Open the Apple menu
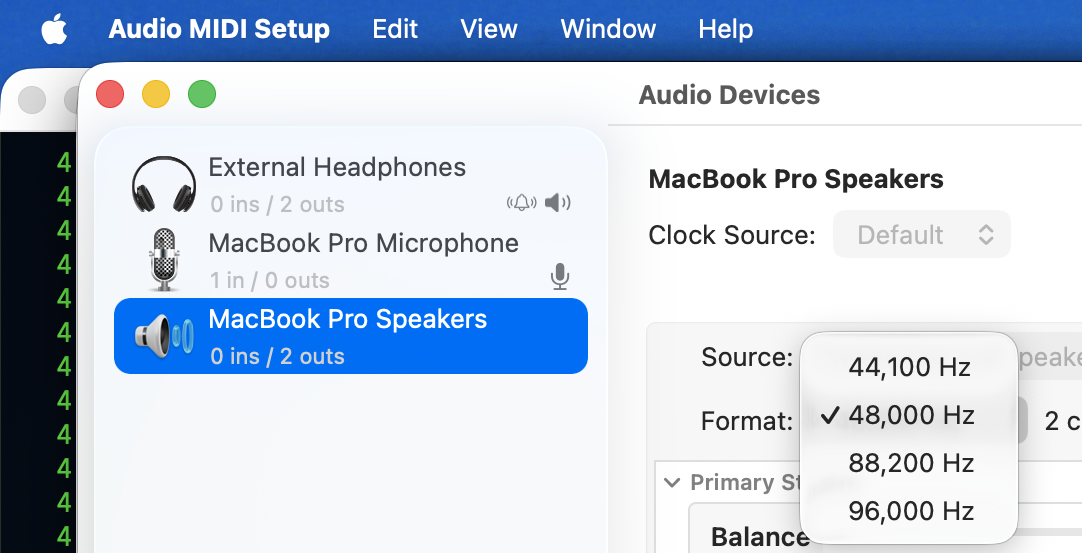This screenshot has width=1082, height=553. click(x=54, y=30)
